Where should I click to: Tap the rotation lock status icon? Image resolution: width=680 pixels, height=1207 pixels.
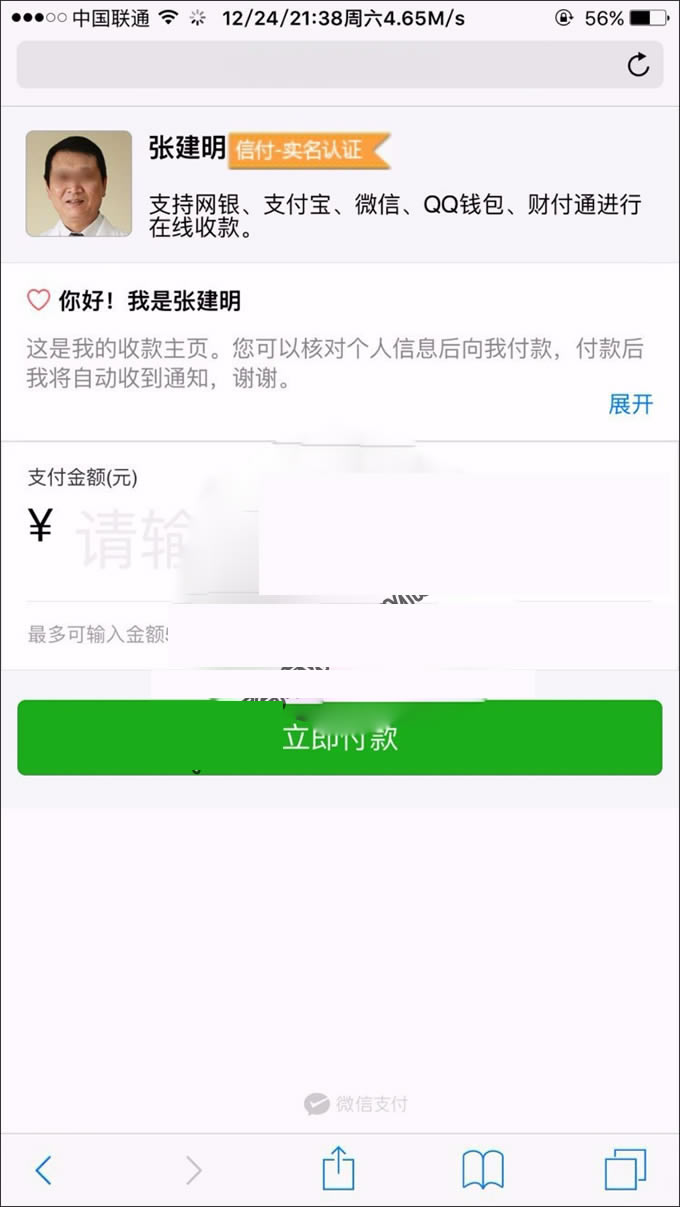tap(564, 18)
